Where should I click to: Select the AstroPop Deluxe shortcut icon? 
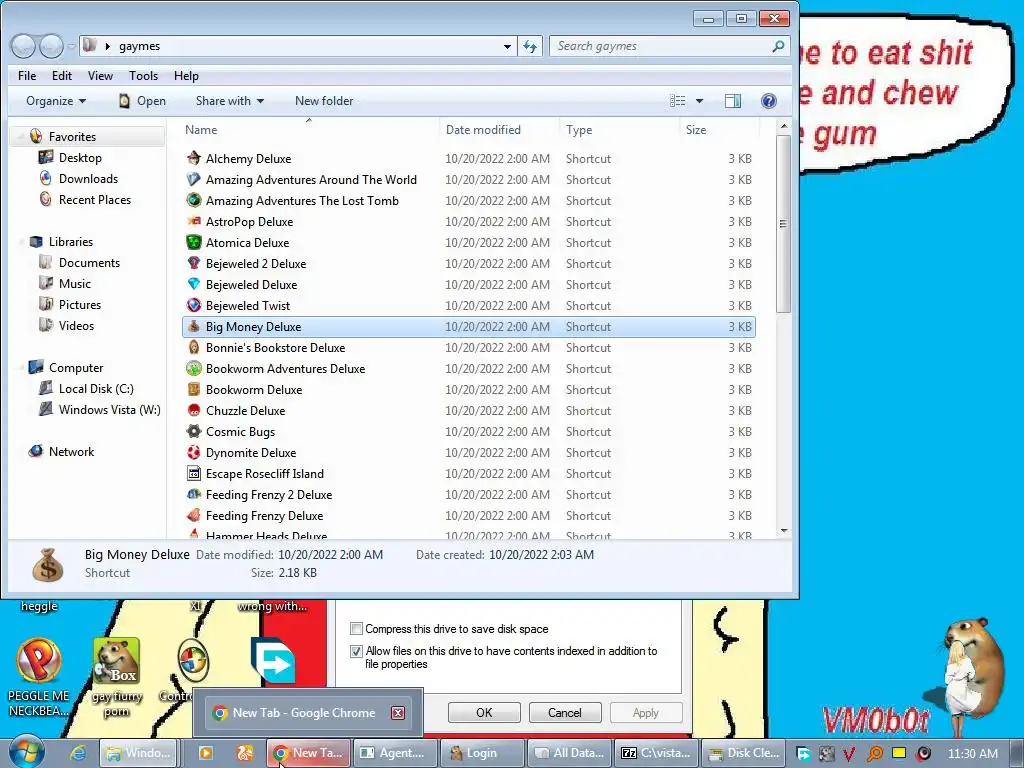click(x=194, y=221)
